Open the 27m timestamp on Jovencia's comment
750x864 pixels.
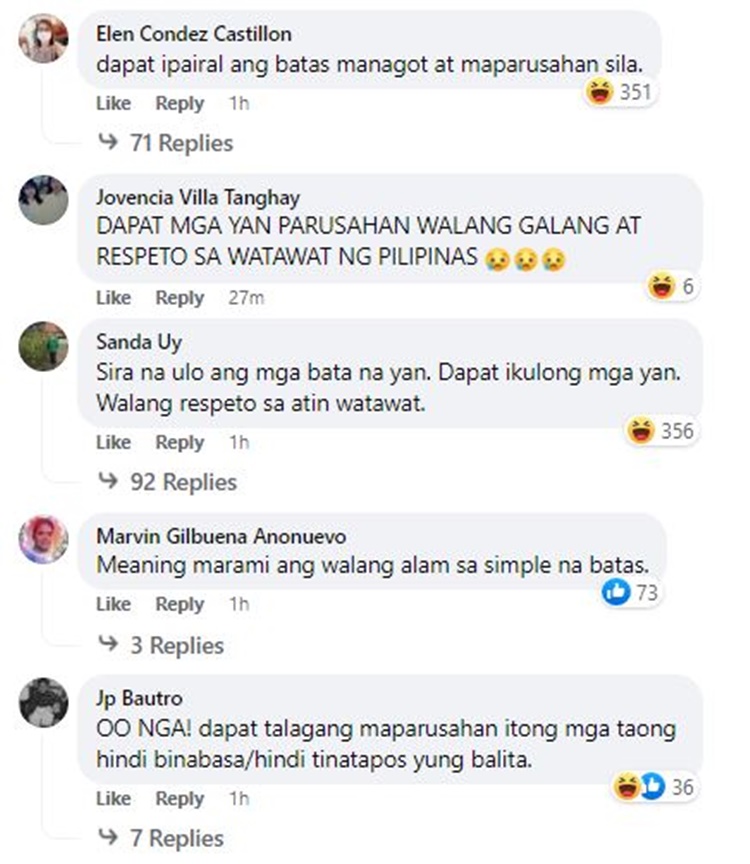tap(246, 298)
